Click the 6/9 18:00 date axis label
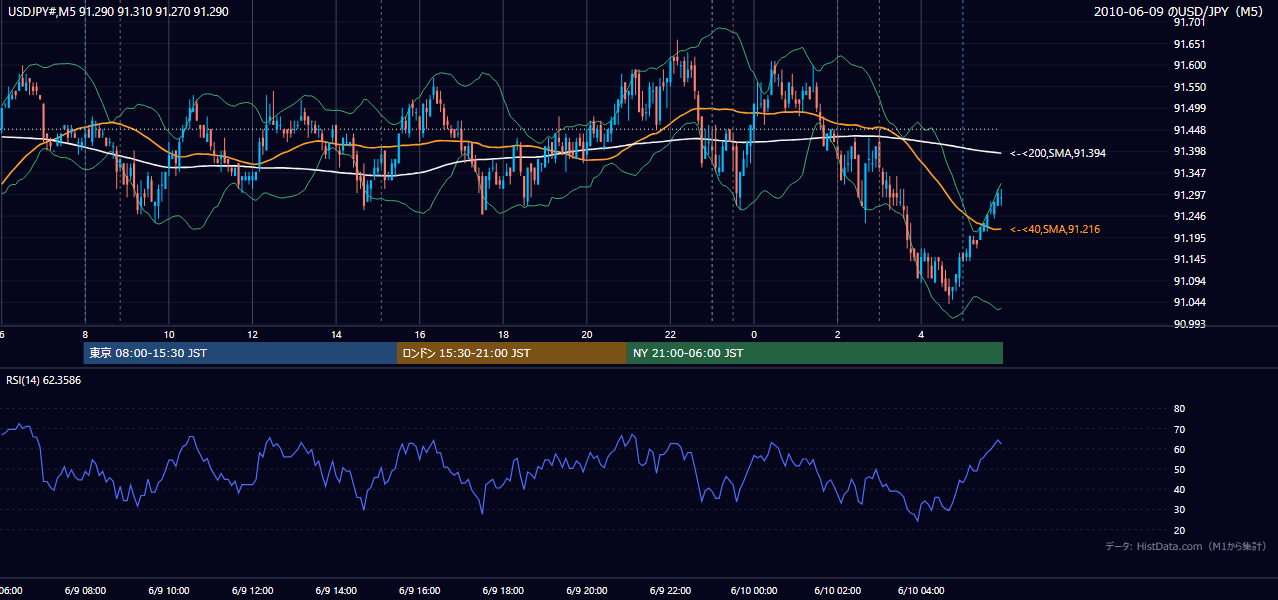The image size is (1278, 600). (x=503, y=591)
